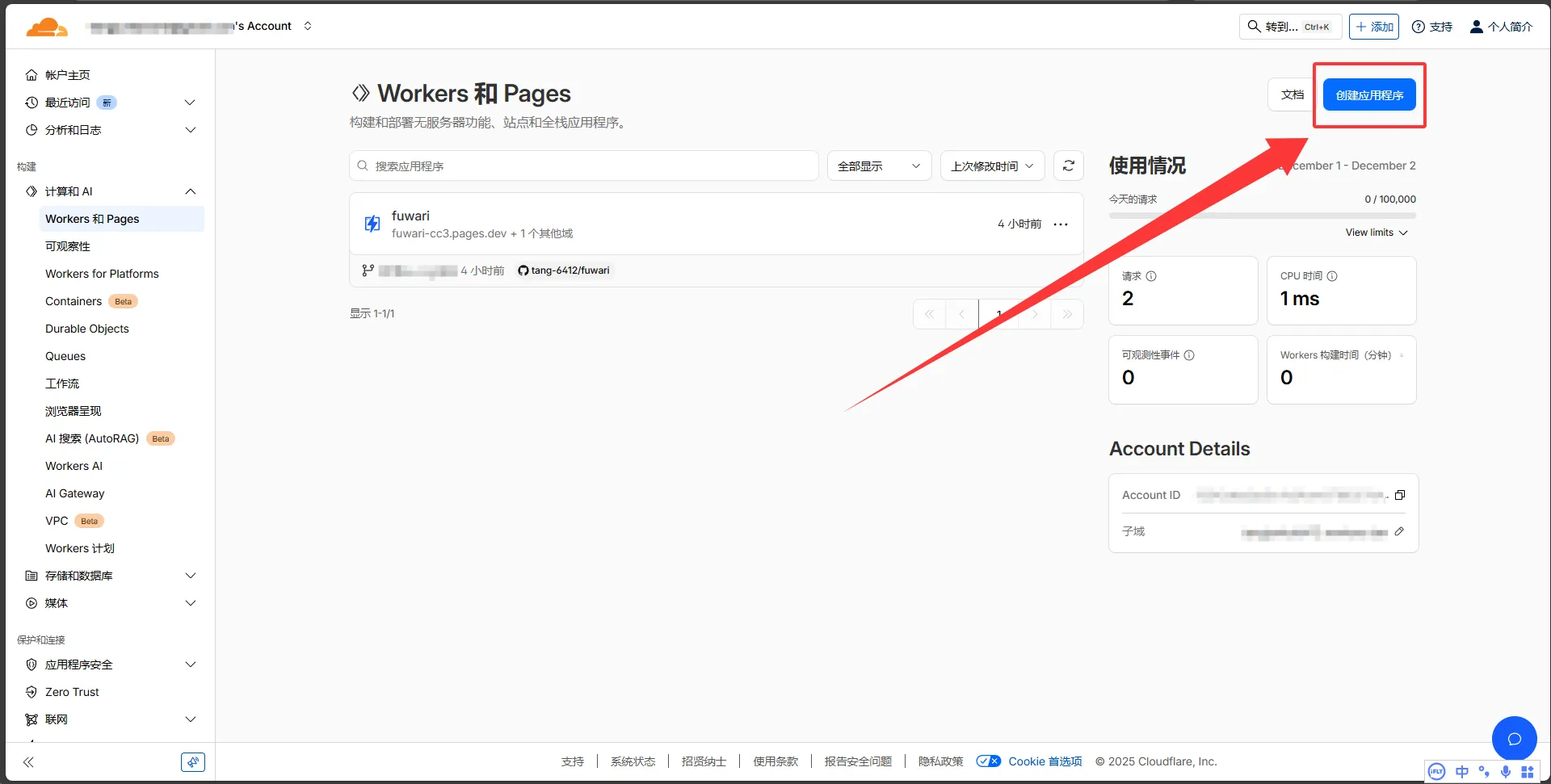
Task: Open Workers 计划
Action: click(80, 548)
